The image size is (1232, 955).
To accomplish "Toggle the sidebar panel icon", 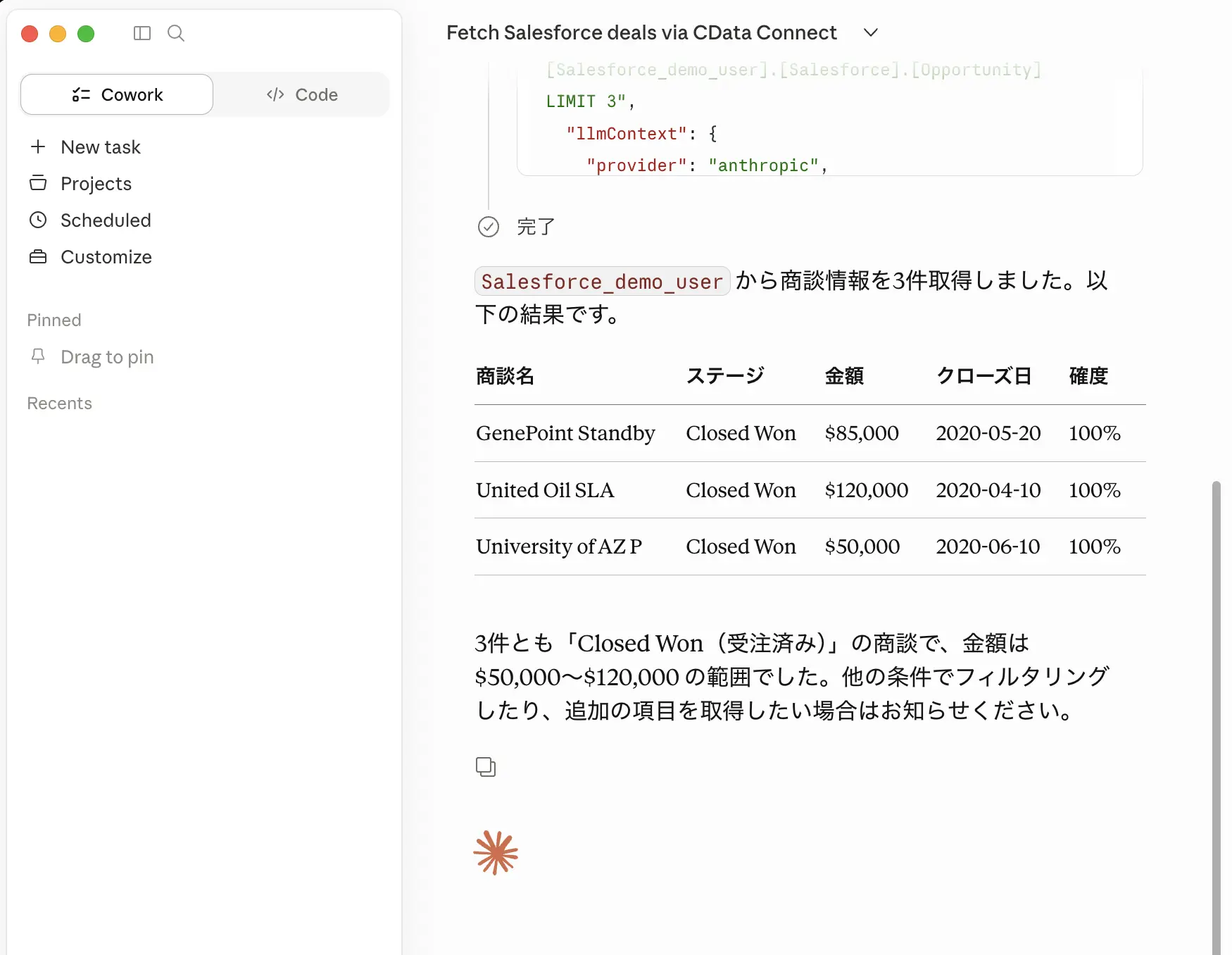I will point(142,33).
